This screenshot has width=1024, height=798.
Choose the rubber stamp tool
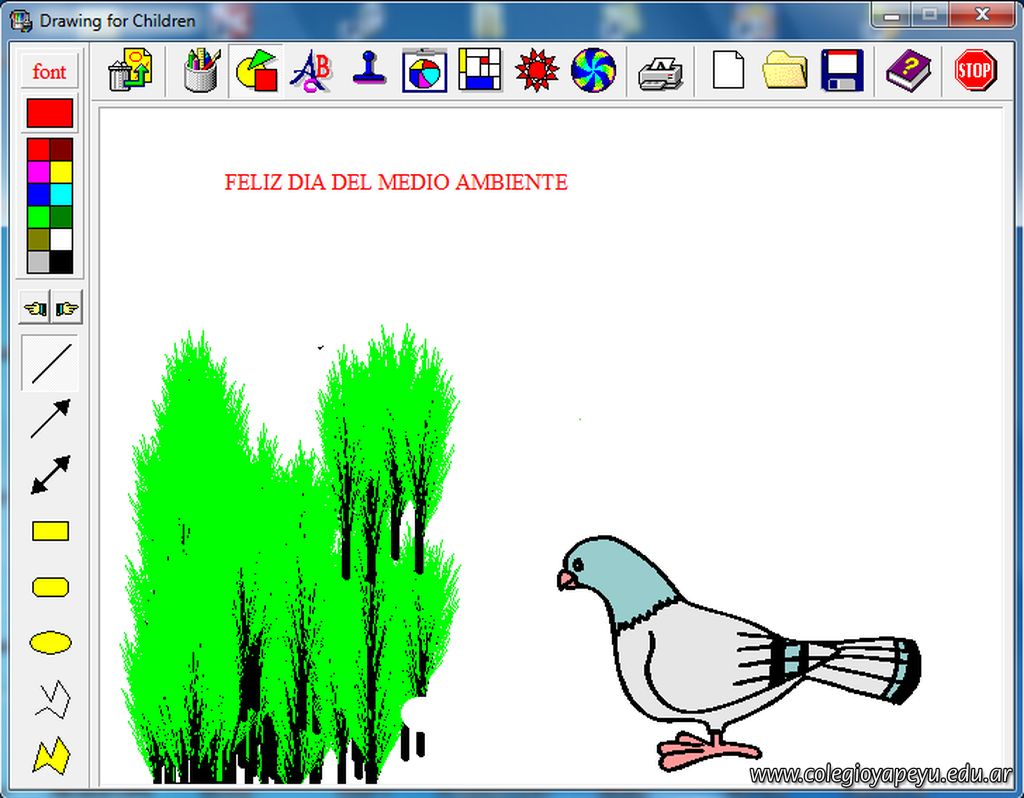click(x=369, y=71)
